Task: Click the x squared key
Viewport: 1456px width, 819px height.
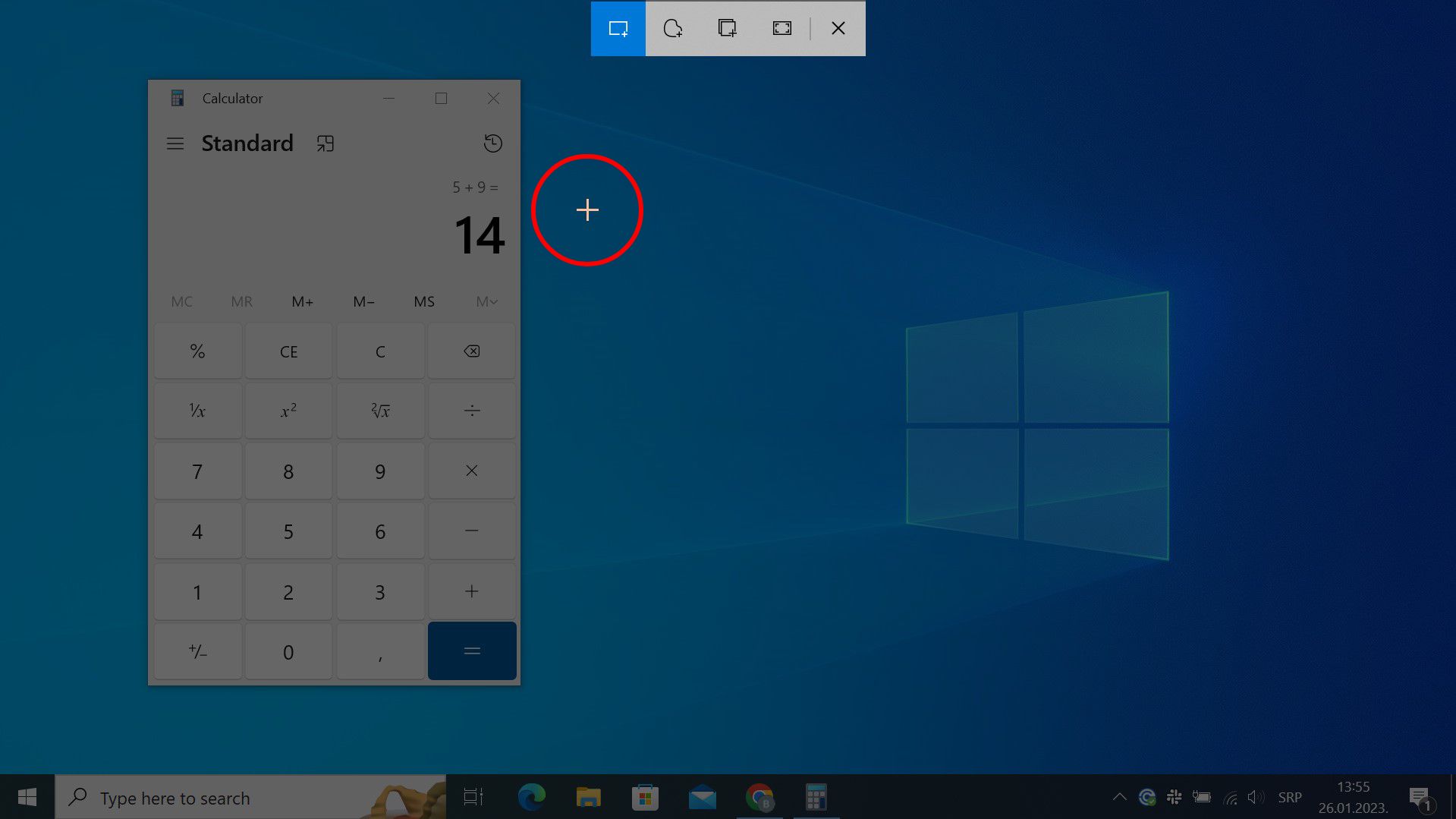Action: [288, 411]
